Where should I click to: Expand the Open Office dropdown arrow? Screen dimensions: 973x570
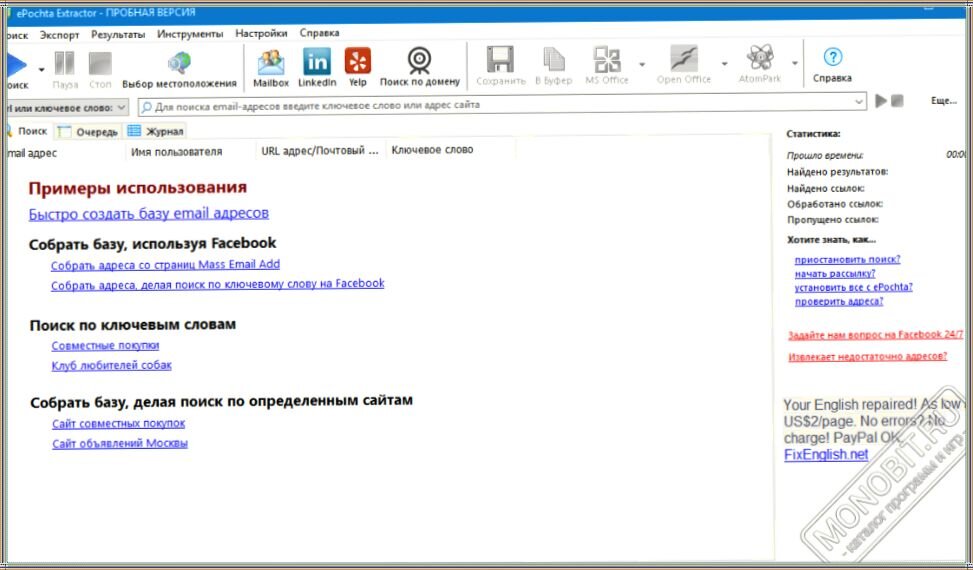[x=724, y=64]
